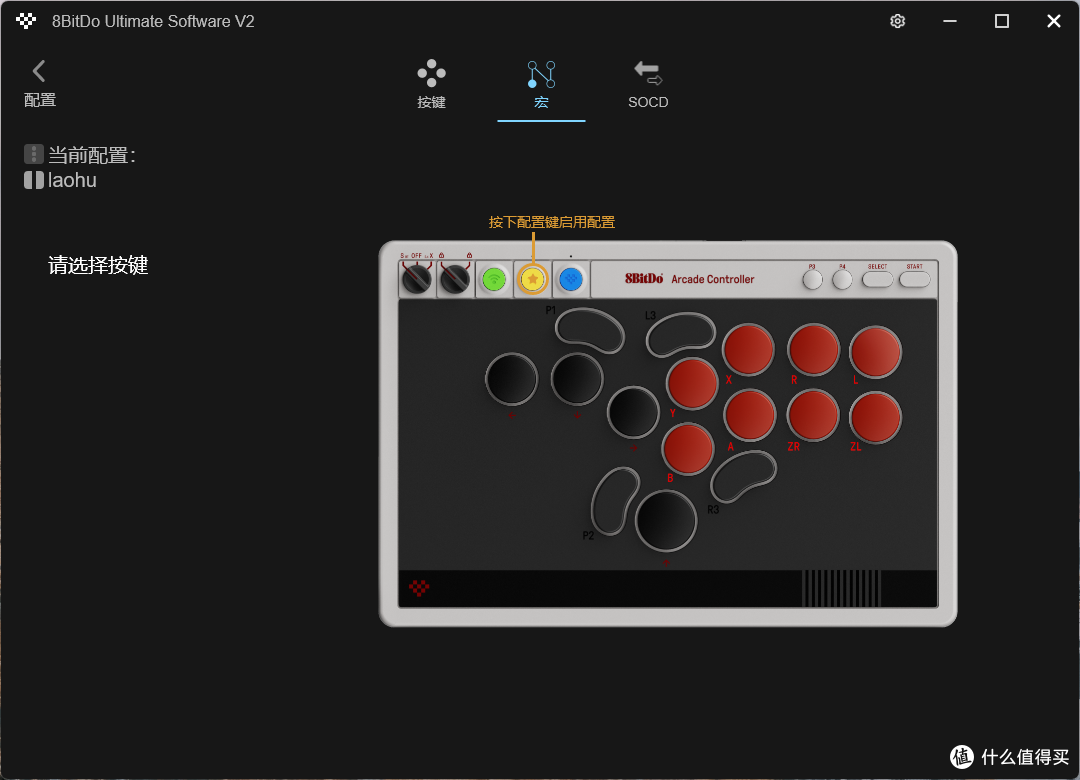Click the S/OFF/X mode knob

click(x=417, y=279)
